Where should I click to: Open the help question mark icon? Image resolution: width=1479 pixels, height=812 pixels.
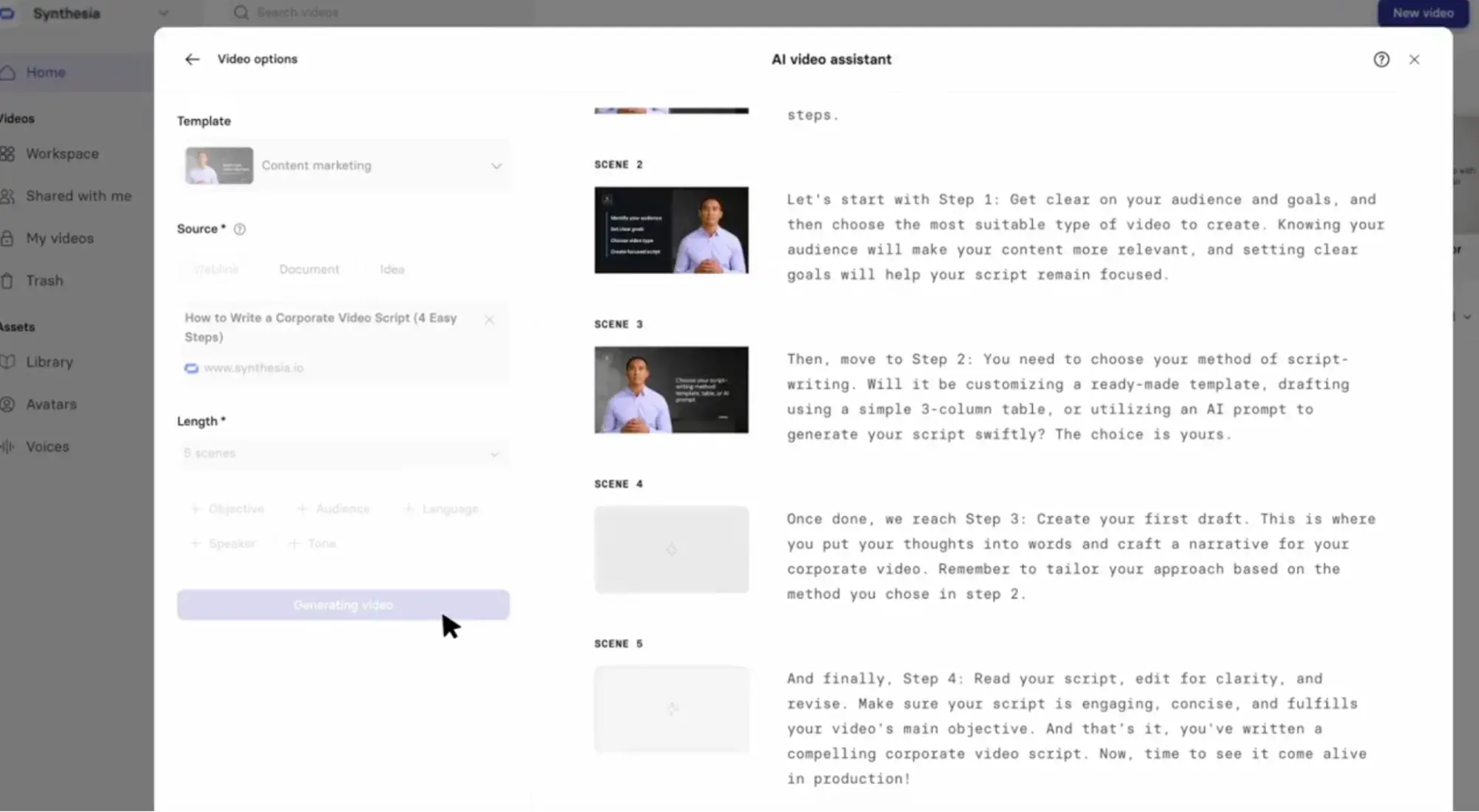pos(1381,59)
